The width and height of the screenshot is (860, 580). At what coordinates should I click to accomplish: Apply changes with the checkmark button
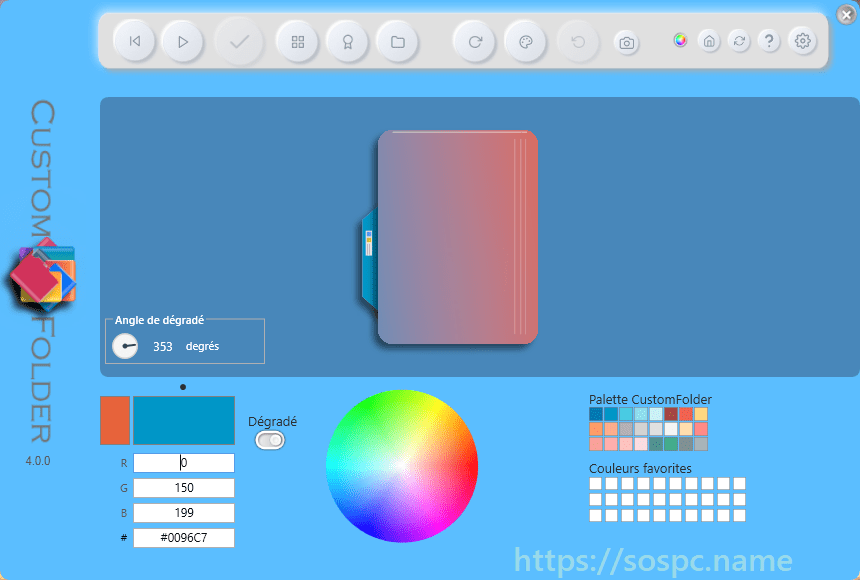coord(239,42)
